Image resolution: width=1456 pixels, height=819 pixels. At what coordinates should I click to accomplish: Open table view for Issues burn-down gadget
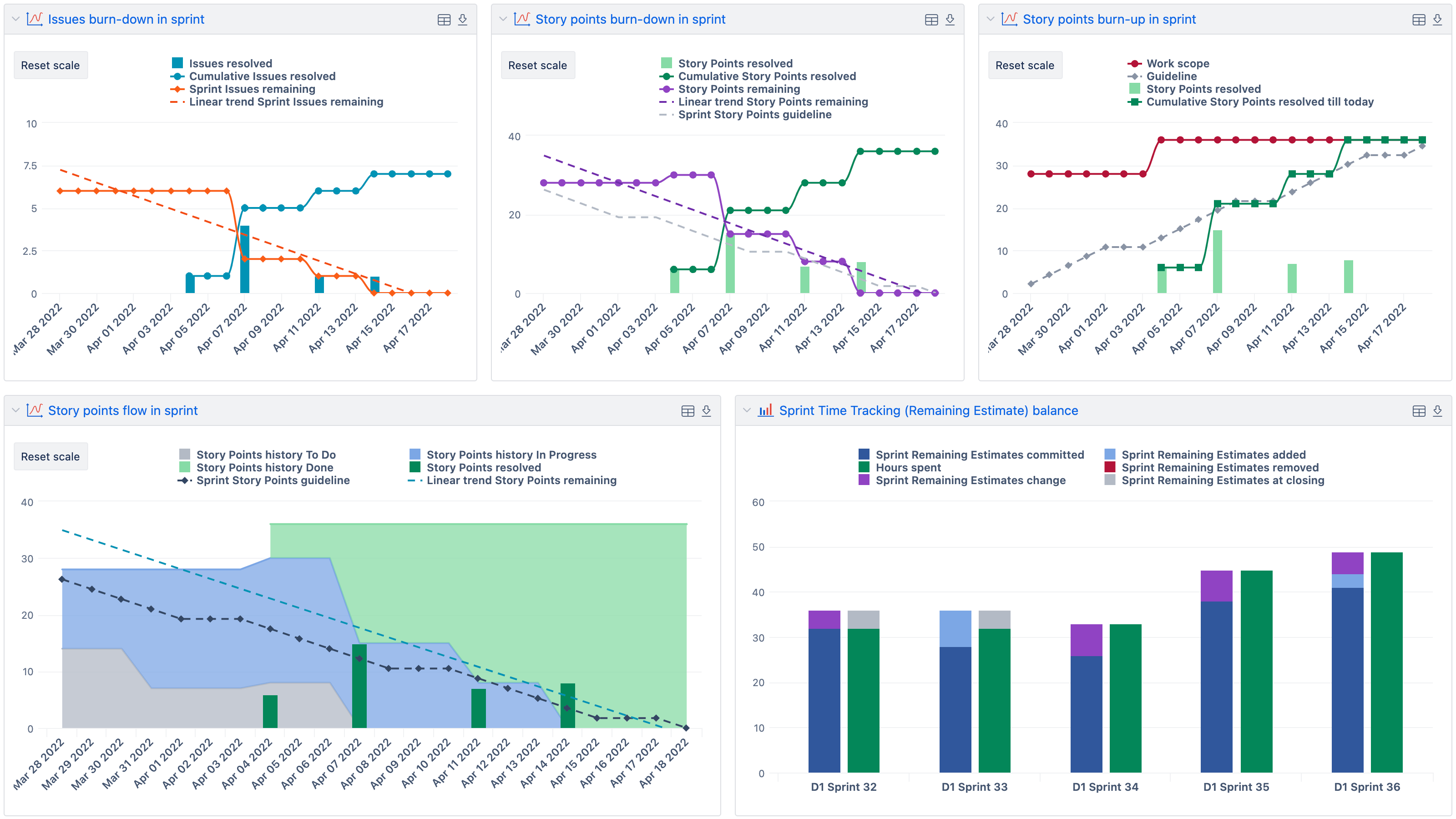coord(445,19)
